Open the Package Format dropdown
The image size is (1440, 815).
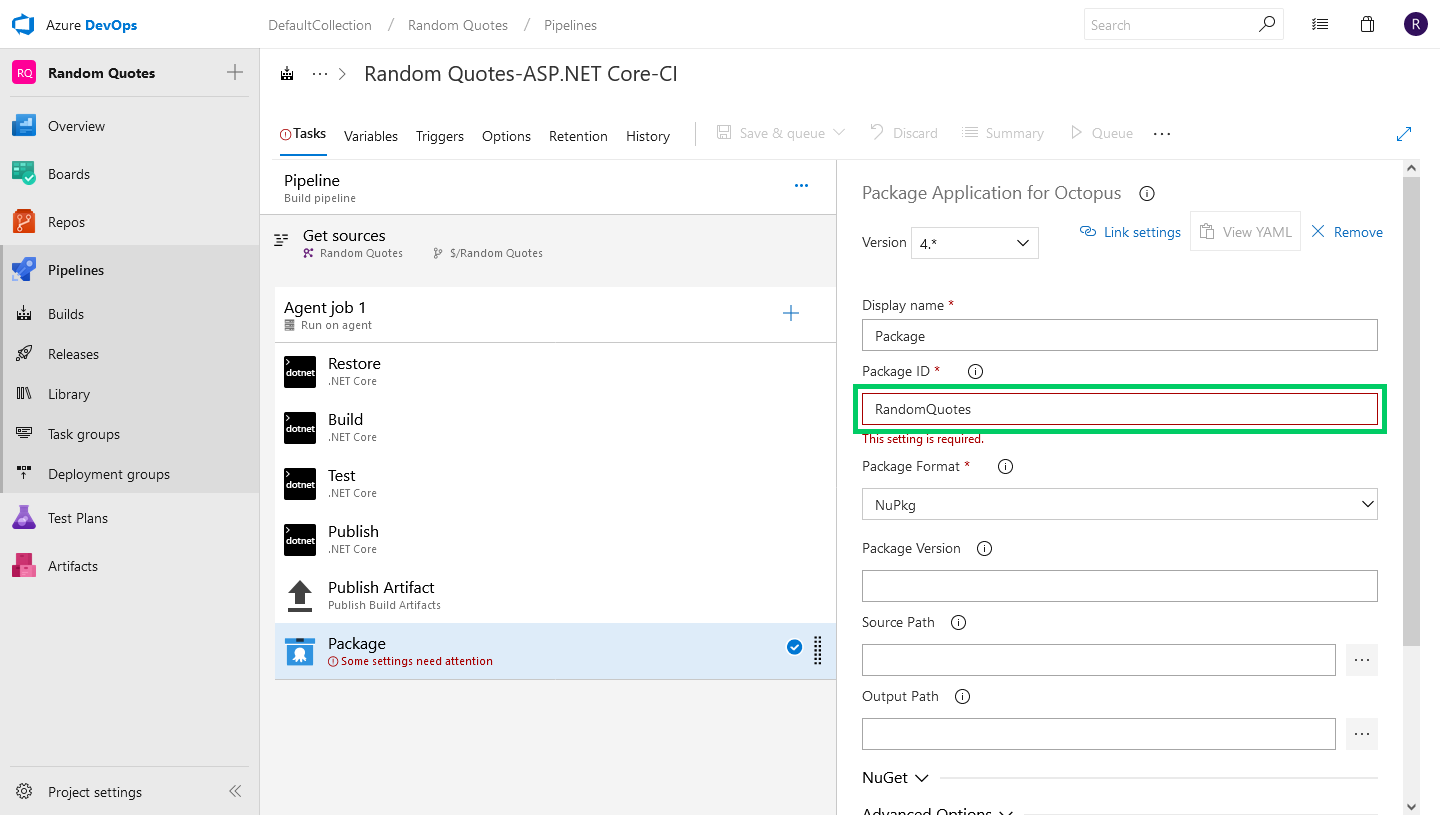[1120, 504]
